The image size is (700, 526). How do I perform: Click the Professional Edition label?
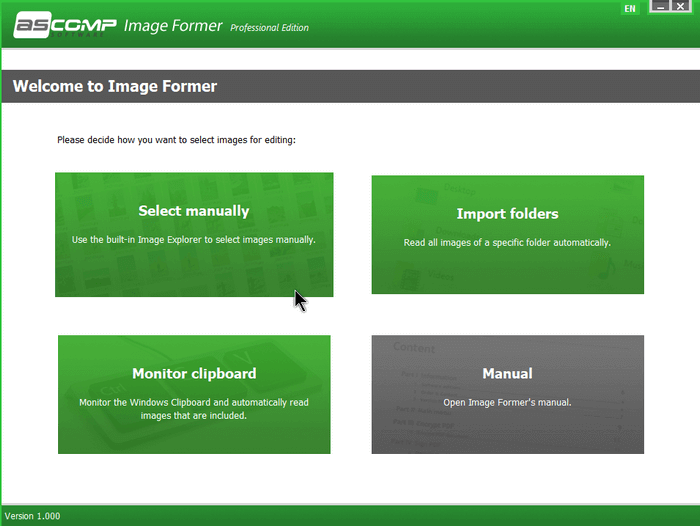coord(269,28)
